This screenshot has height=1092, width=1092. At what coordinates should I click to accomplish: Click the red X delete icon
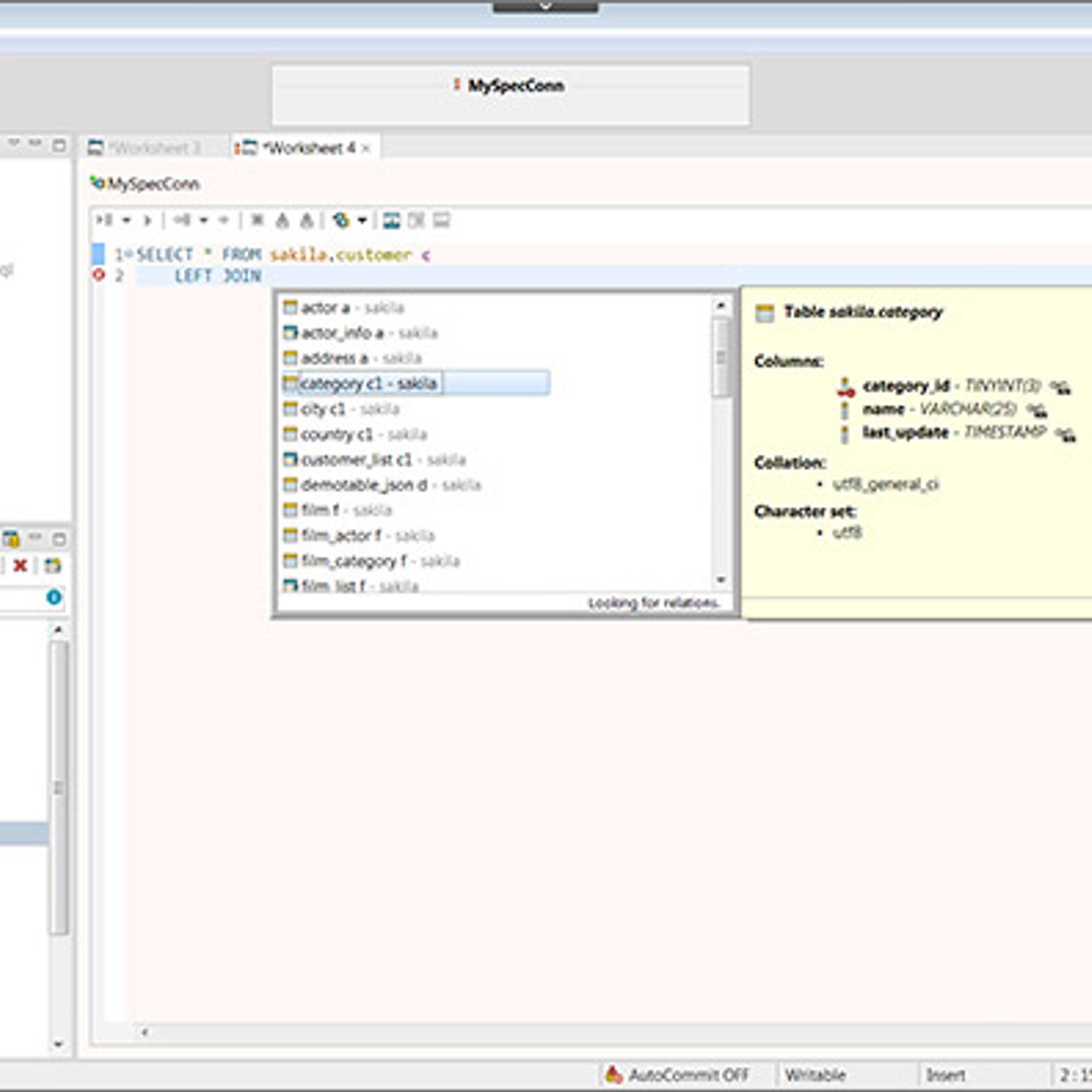(x=20, y=566)
